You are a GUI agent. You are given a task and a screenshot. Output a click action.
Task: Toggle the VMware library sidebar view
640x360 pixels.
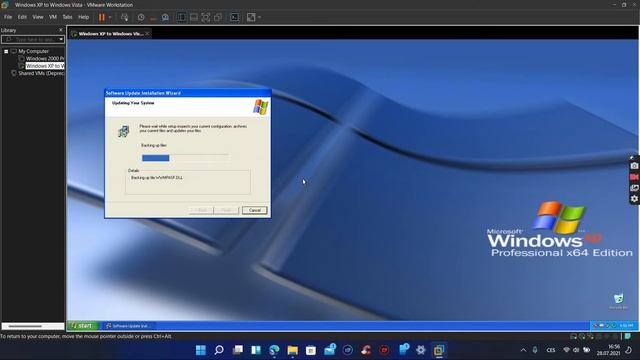pyautogui.click(x=181, y=17)
